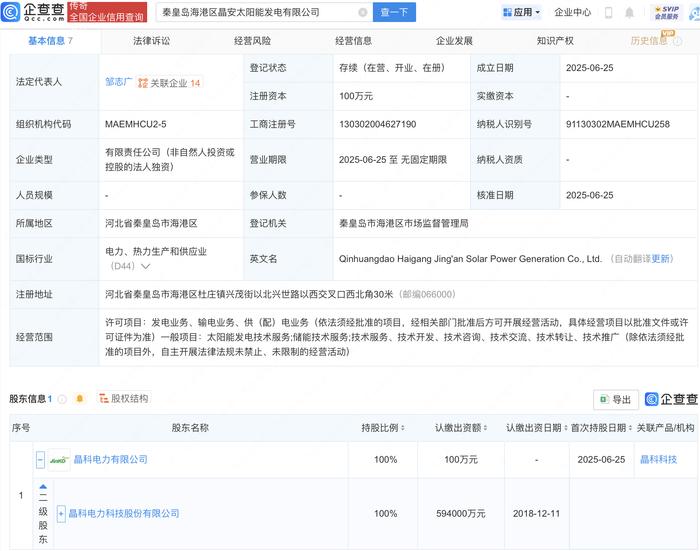
Task: Click the 查一下 search button
Action: 394,12
